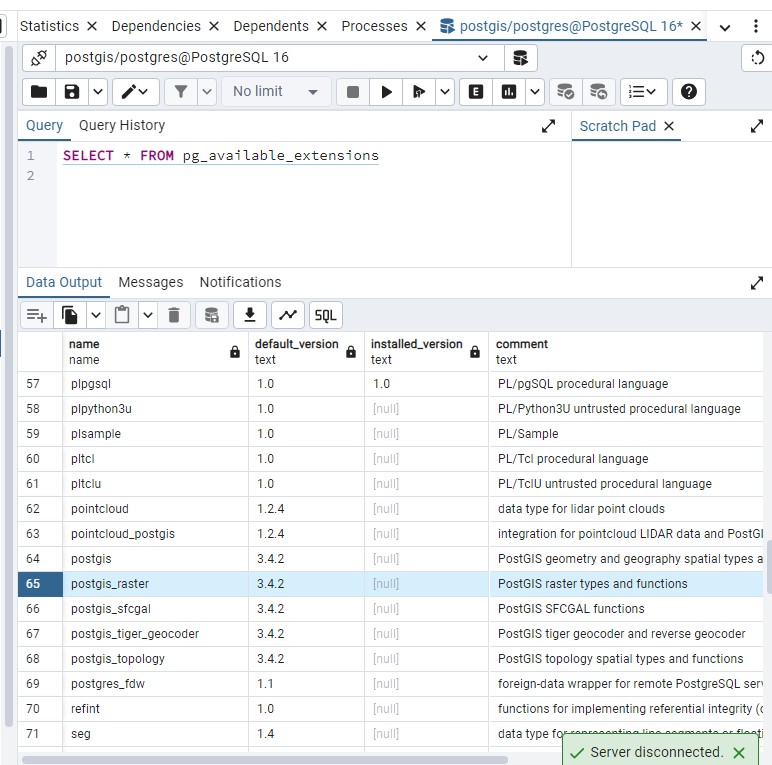Screen dimensions: 772x765
Task: Dismiss the Server disconnected notification
Action: click(x=739, y=753)
